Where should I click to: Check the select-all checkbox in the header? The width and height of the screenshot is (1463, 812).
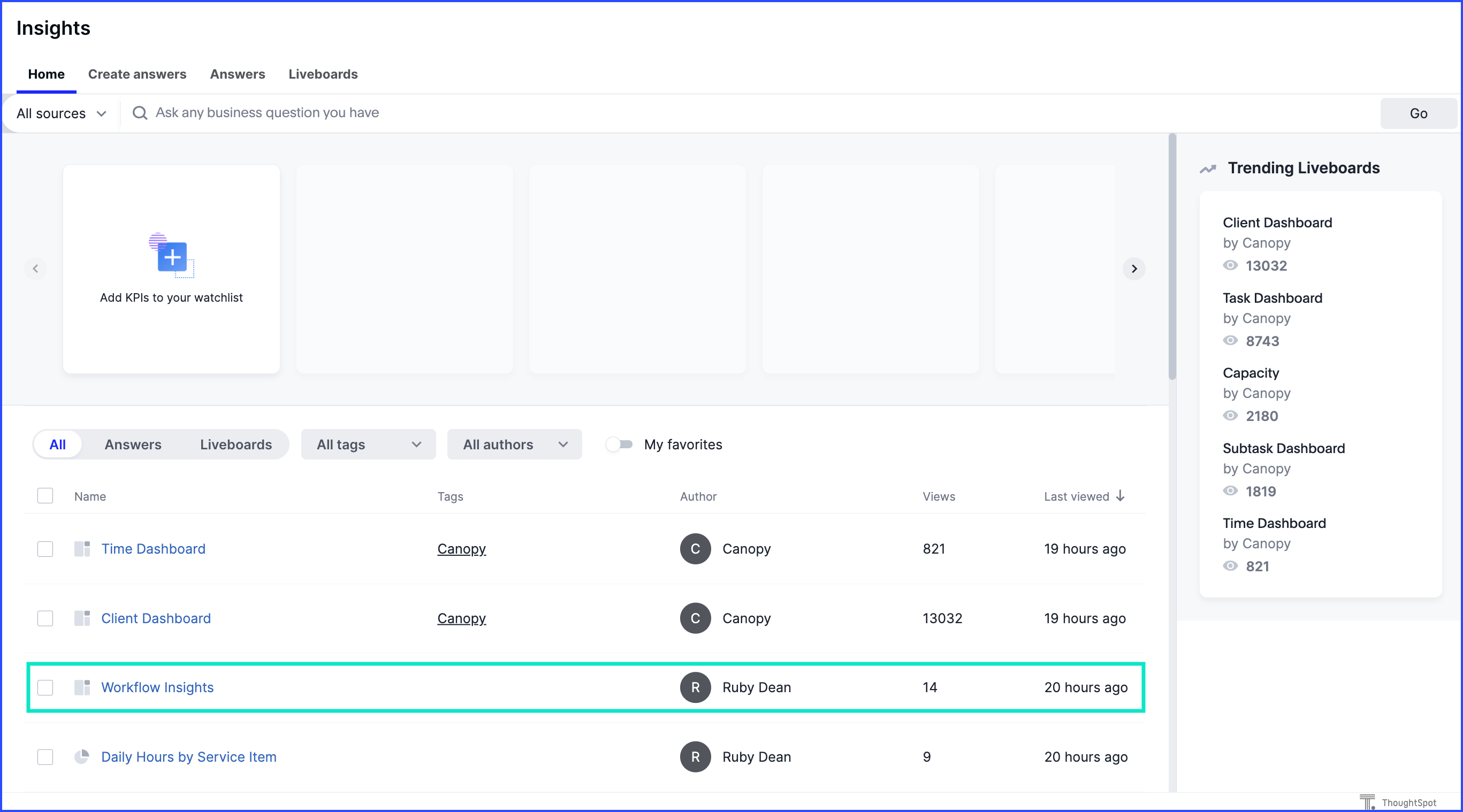pyautogui.click(x=45, y=496)
